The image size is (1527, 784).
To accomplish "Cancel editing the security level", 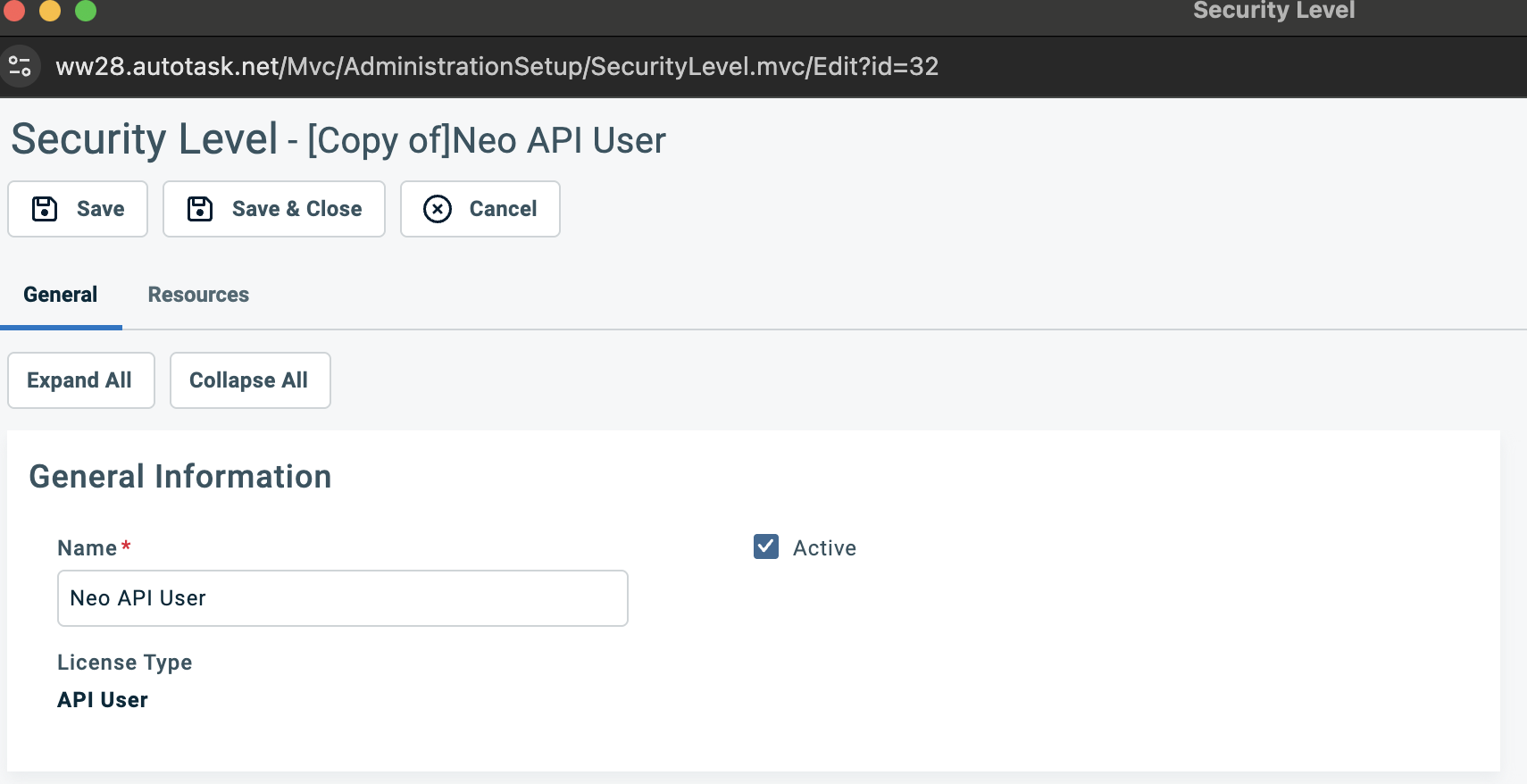I will [480, 209].
